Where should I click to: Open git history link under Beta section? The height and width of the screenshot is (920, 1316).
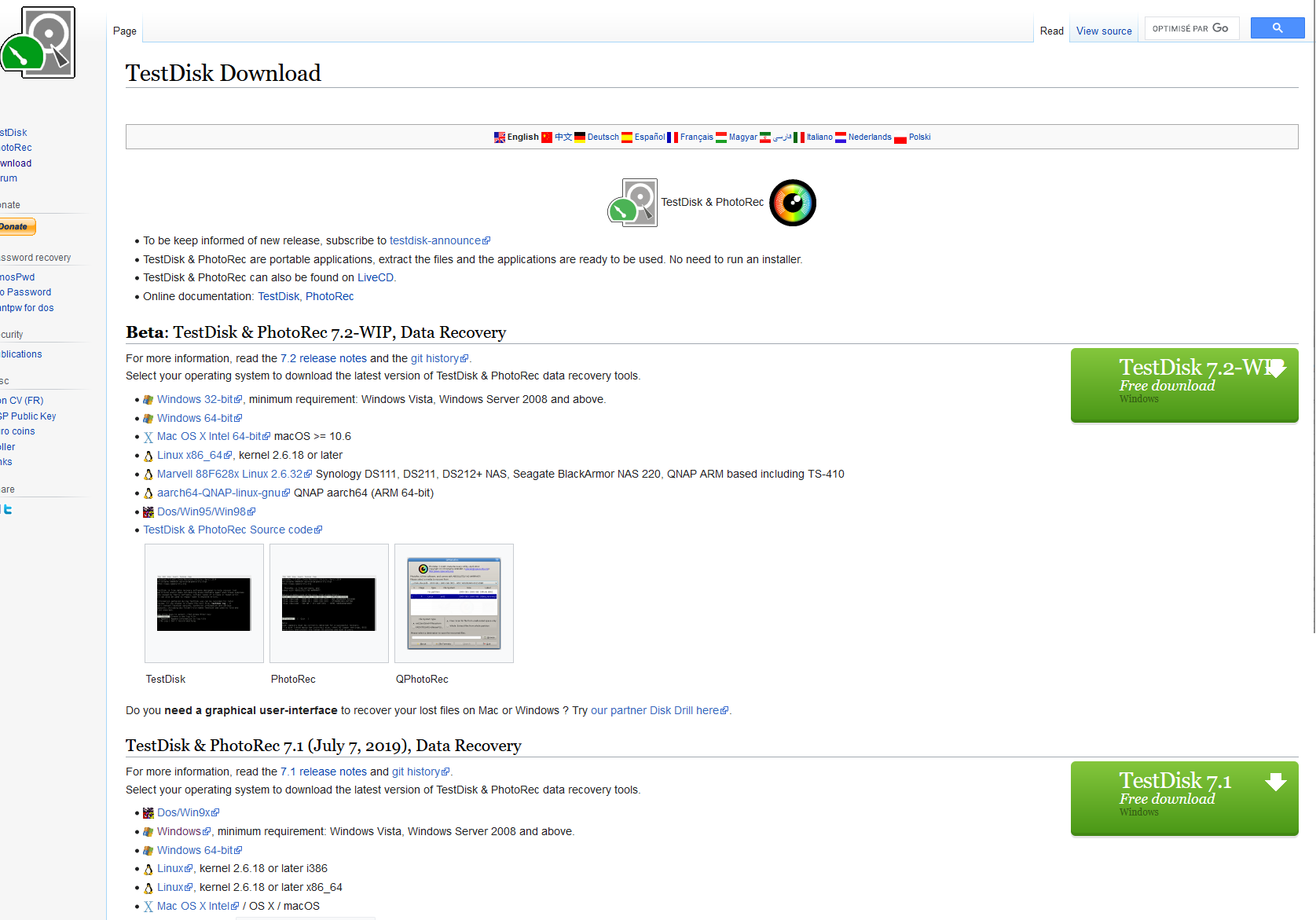(x=439, y=358)
